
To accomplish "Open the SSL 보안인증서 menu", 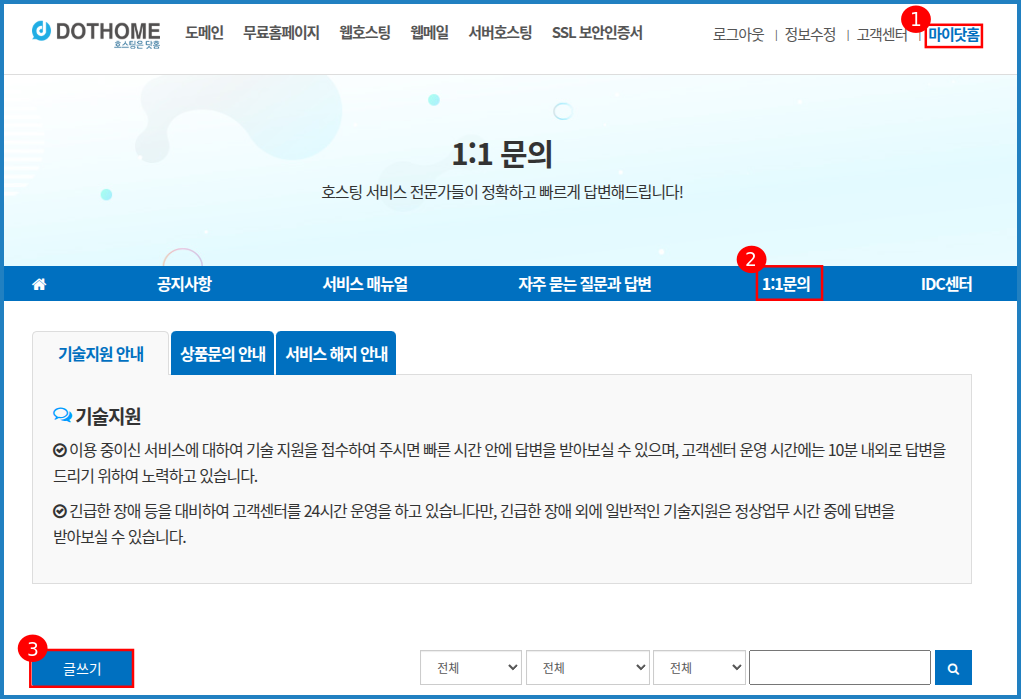I will point(597,33).
